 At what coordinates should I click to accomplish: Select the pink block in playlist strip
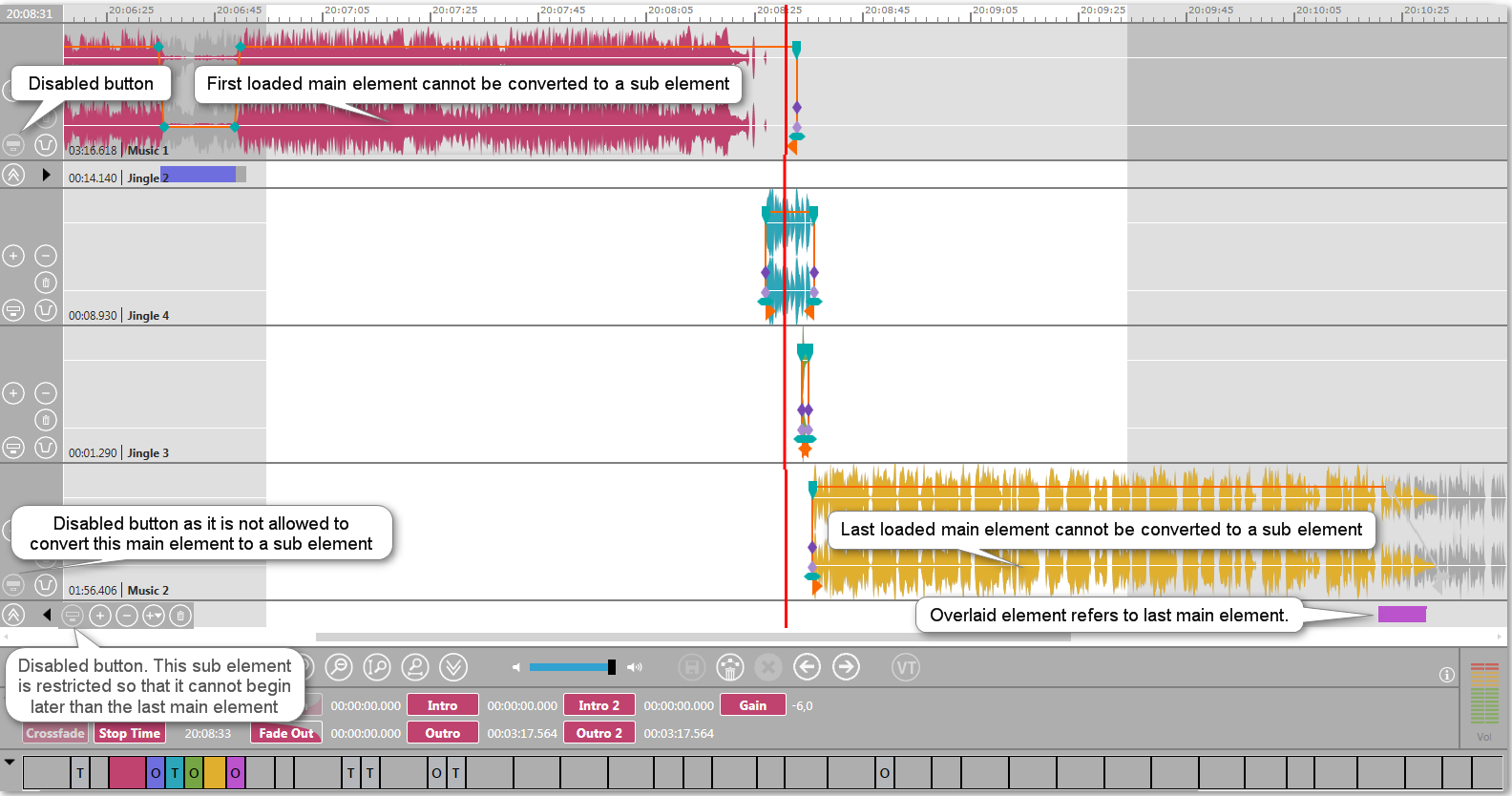click(x=126, y=773)
